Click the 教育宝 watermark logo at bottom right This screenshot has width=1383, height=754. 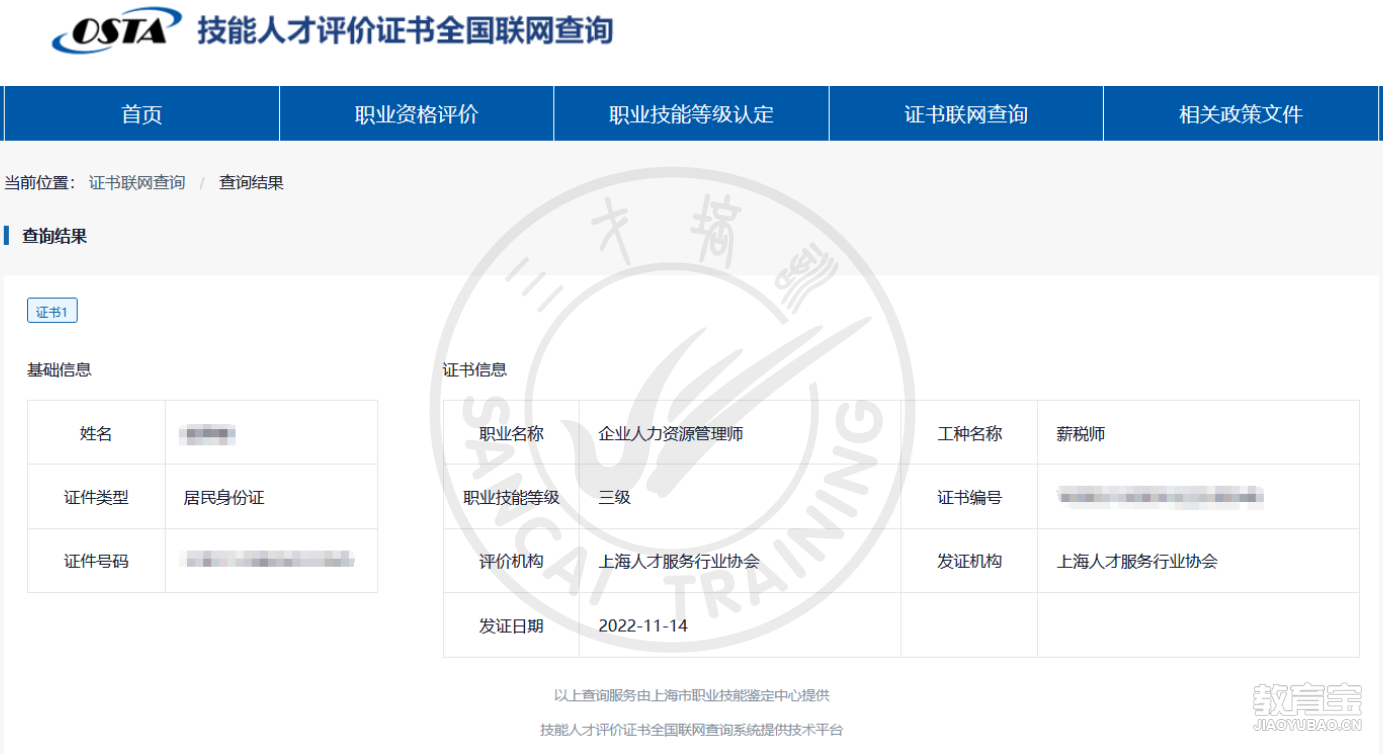click(1307, 705)
